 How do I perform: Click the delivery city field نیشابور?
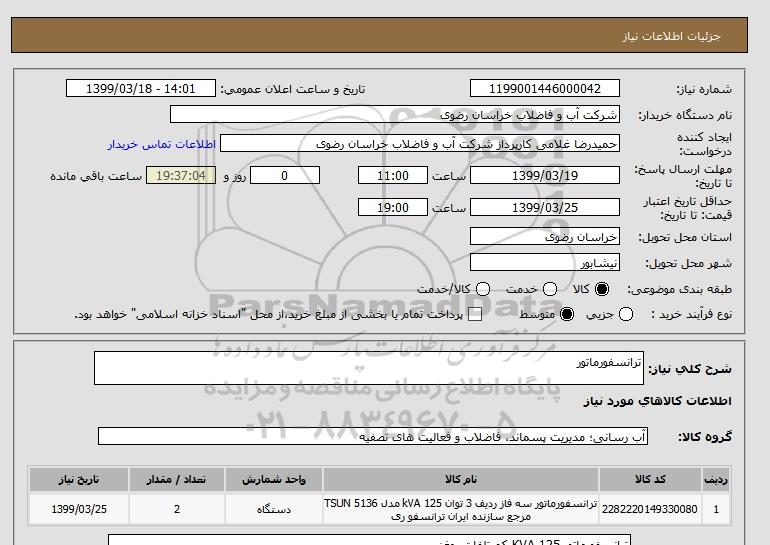[545, 263]
